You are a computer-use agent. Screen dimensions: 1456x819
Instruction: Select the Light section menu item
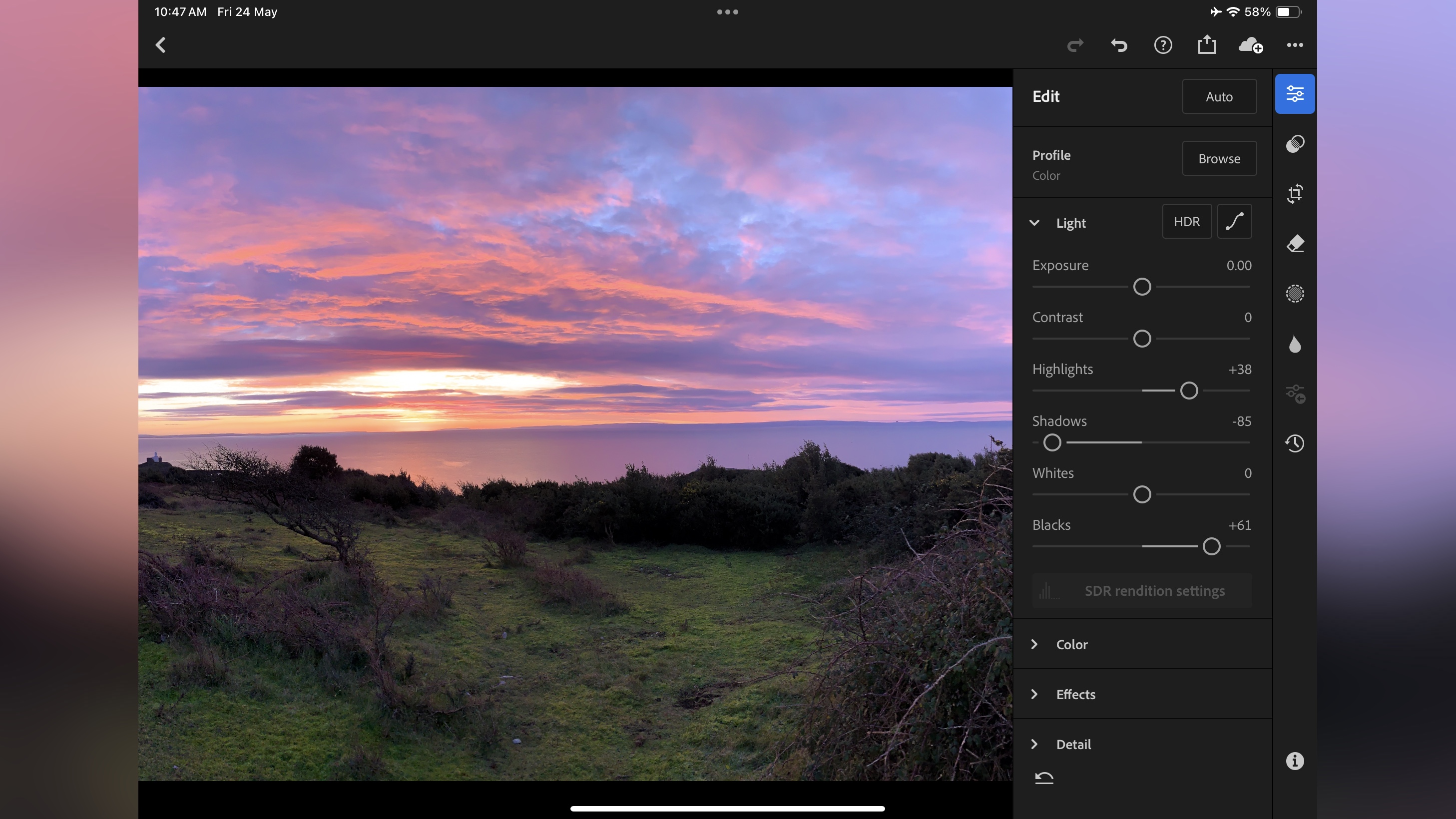(1070, 223)
